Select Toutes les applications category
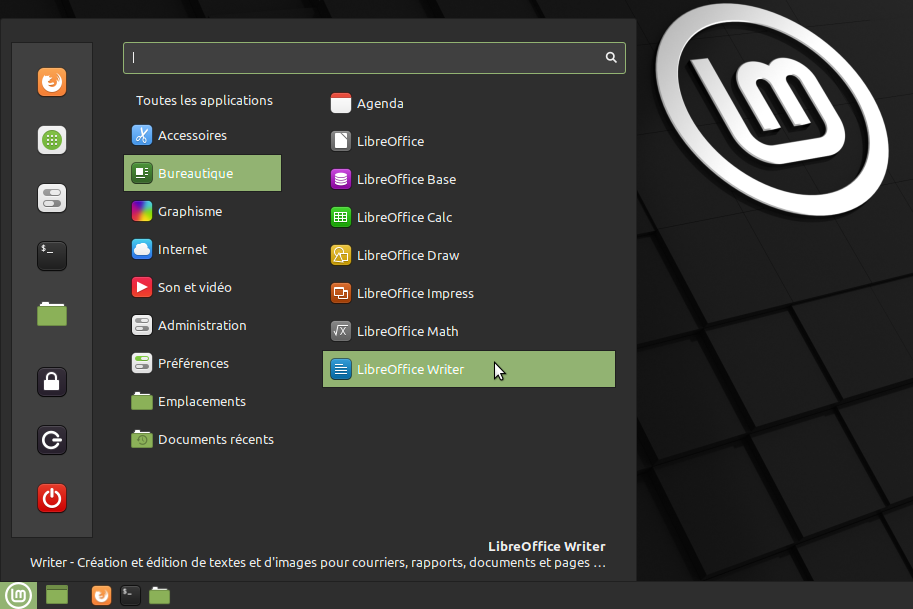Screen dimensions: 913x609 (x=204, y=101)
